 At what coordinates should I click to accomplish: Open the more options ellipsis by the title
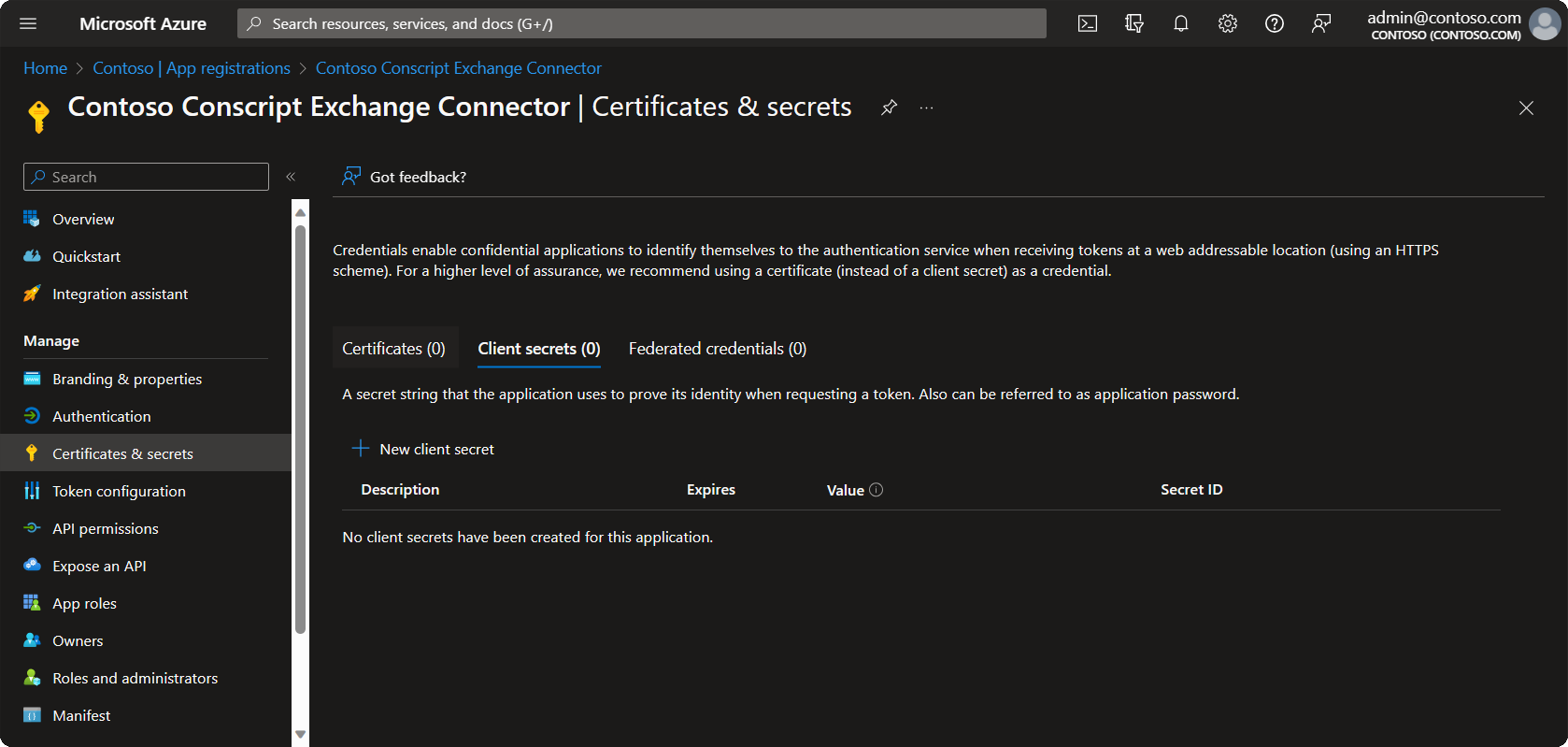tap(926, 108)
